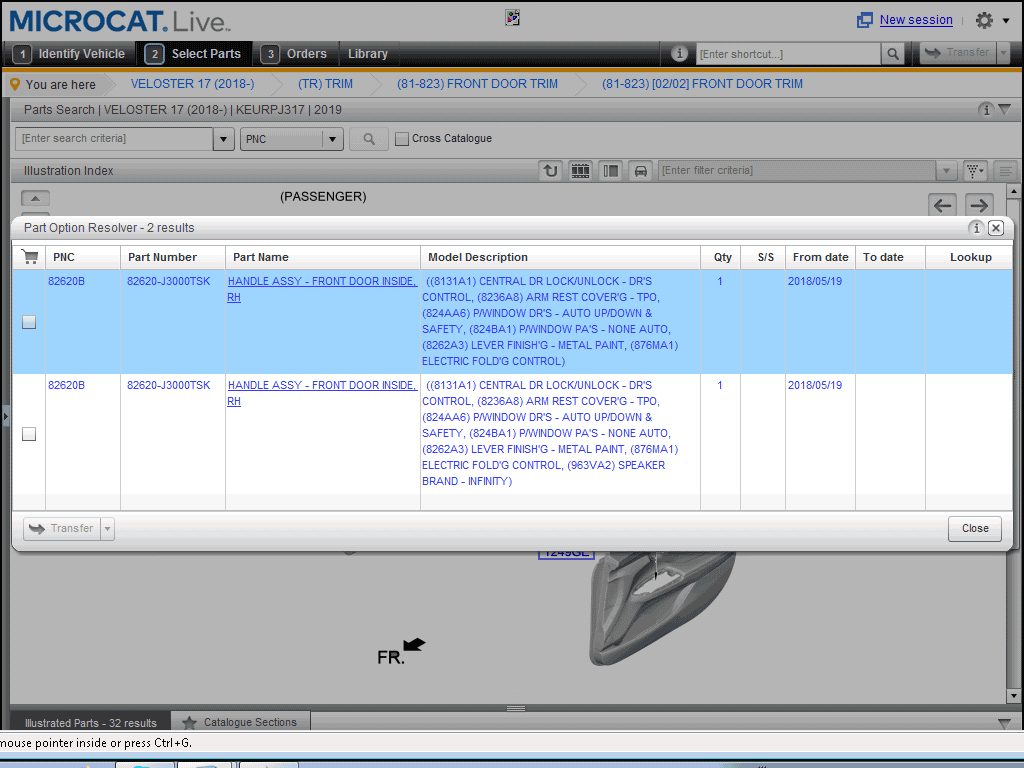Click the You are here location pin
Image resolution: width=1024 pixels, height=768 pixels.
15,84
